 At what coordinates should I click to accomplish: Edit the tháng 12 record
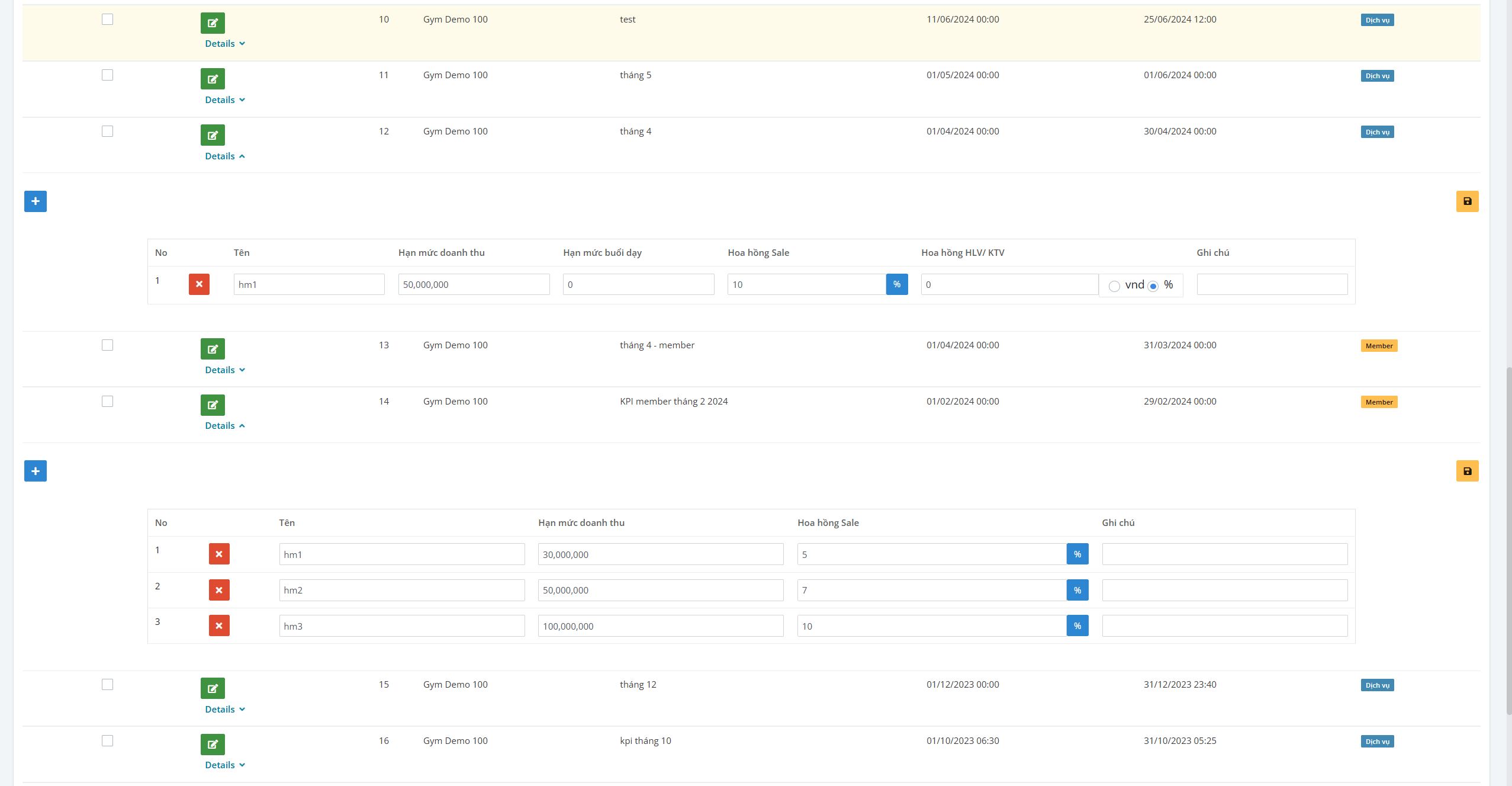pos(213,688)
